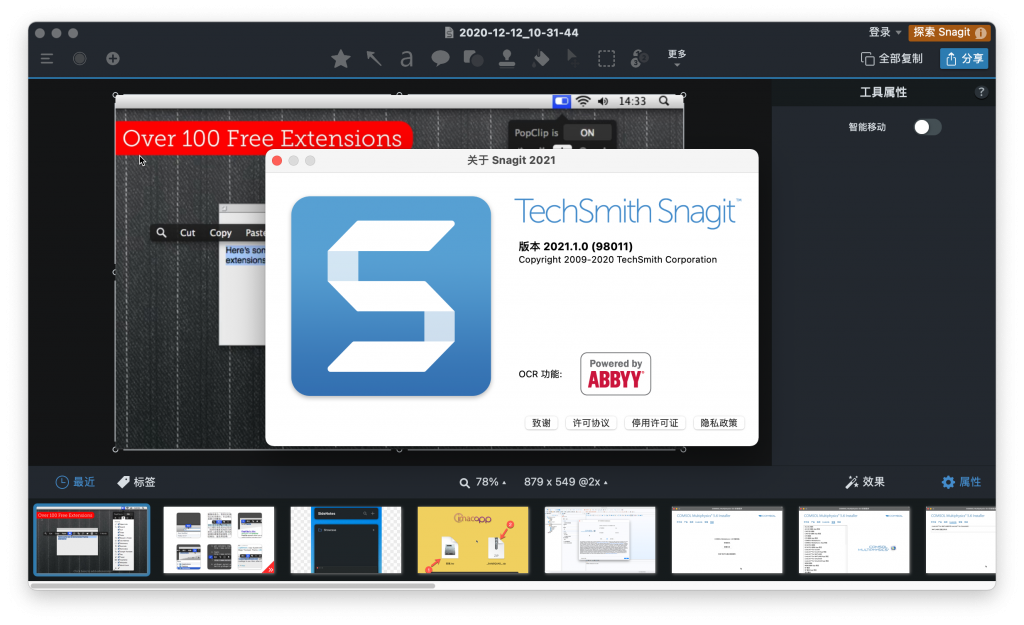Click the 探索 Snagit button
The height and width of the screenshot is (625, 1024).
[949, 32]
